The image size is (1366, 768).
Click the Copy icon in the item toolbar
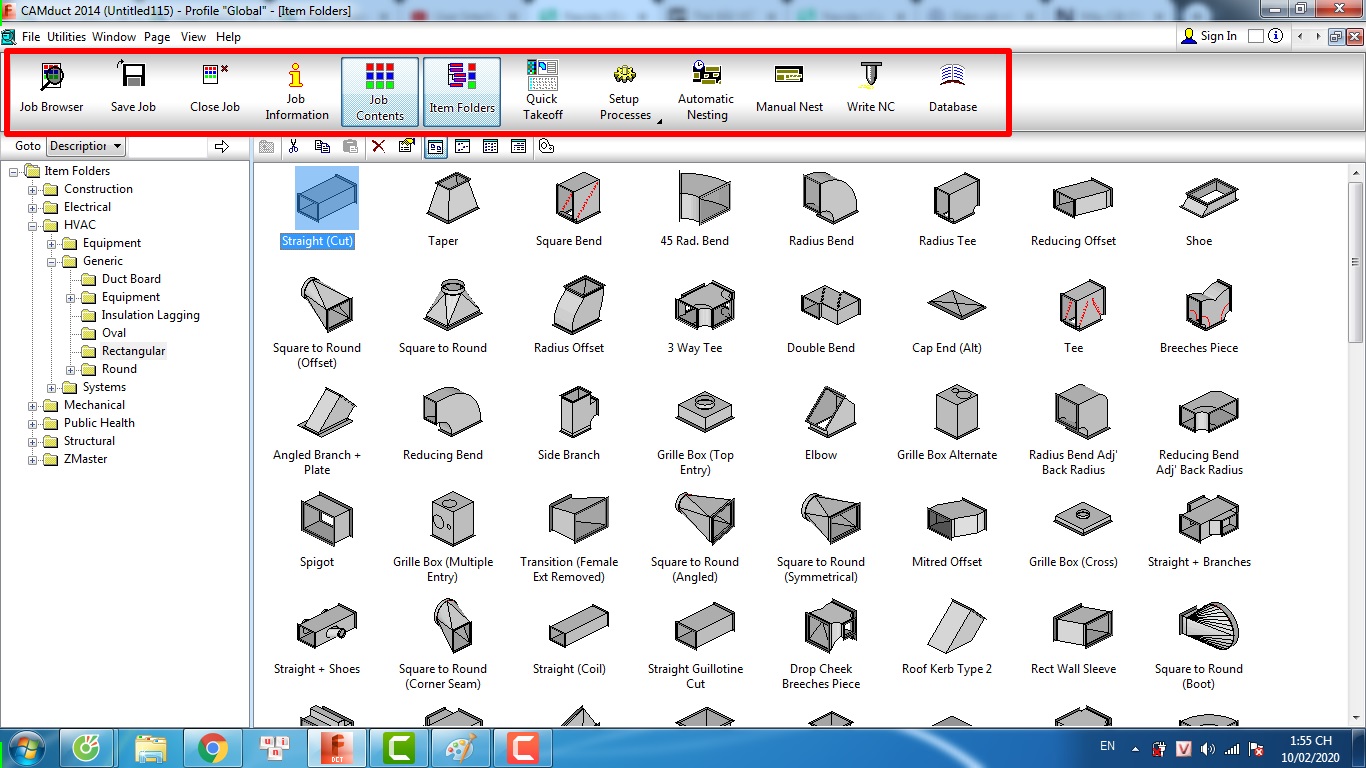[322, 146]
